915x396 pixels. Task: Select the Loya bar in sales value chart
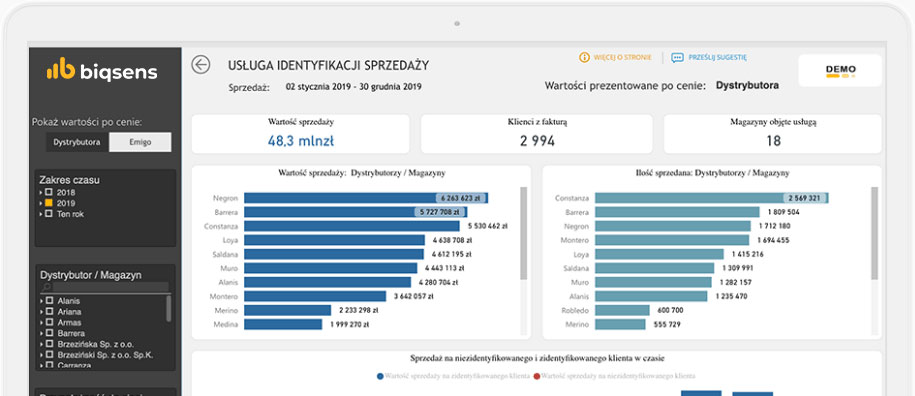[334, 240]
